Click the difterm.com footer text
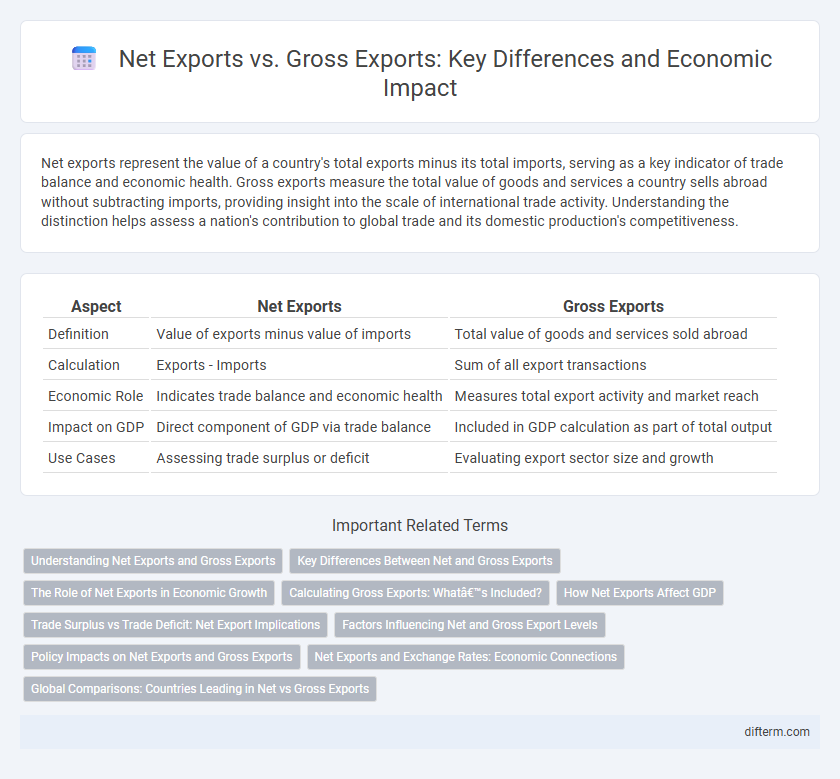The image size is (840, 779). (x=777, y=732)
